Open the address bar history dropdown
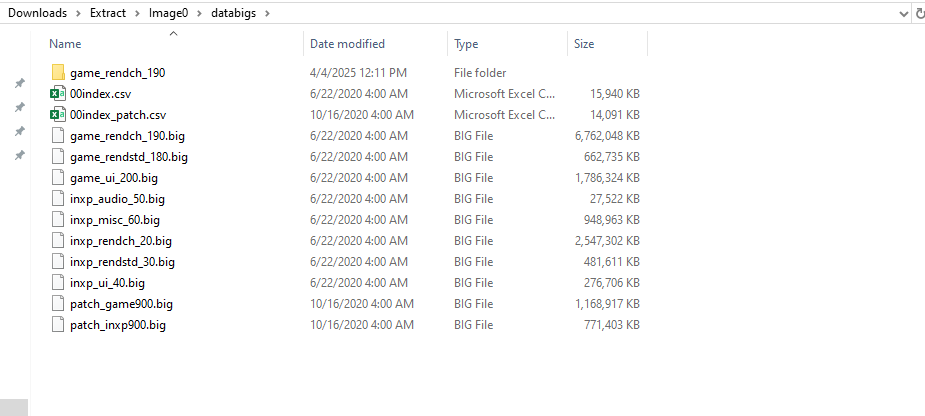The height and width of the screenshot is (416, 925). (903, 13)
